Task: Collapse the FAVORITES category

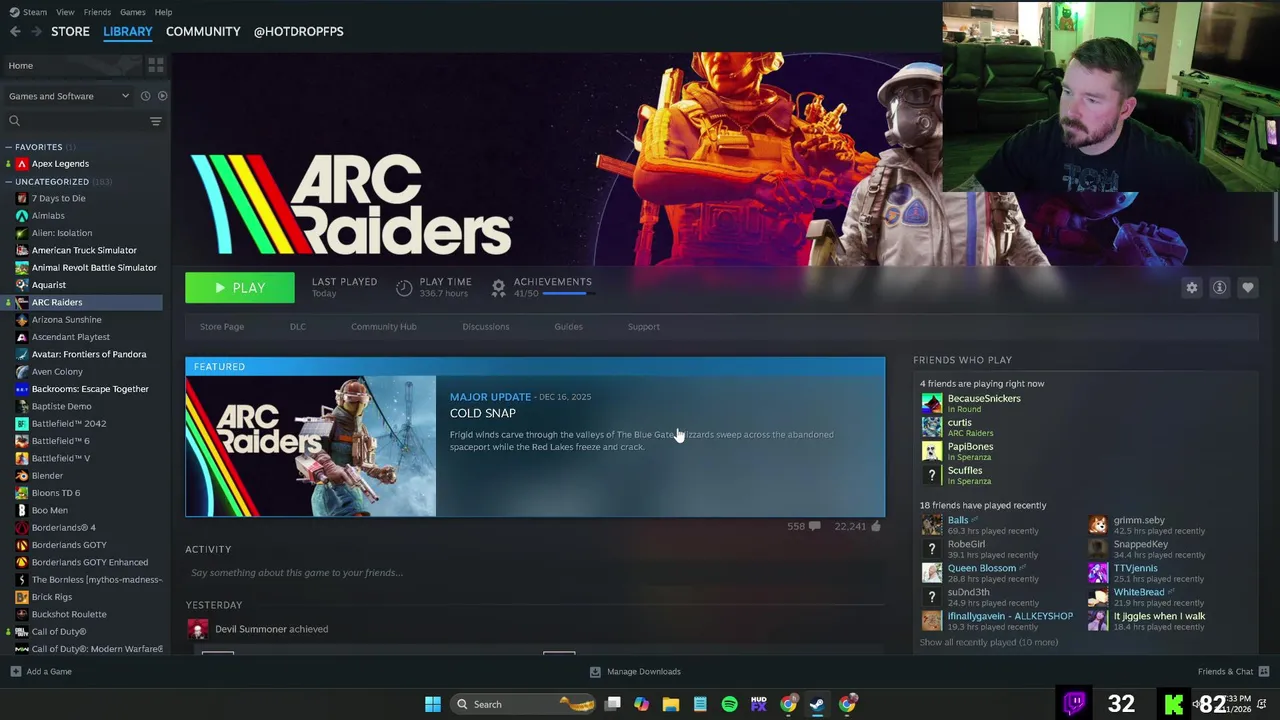Action: coord(8,147)
